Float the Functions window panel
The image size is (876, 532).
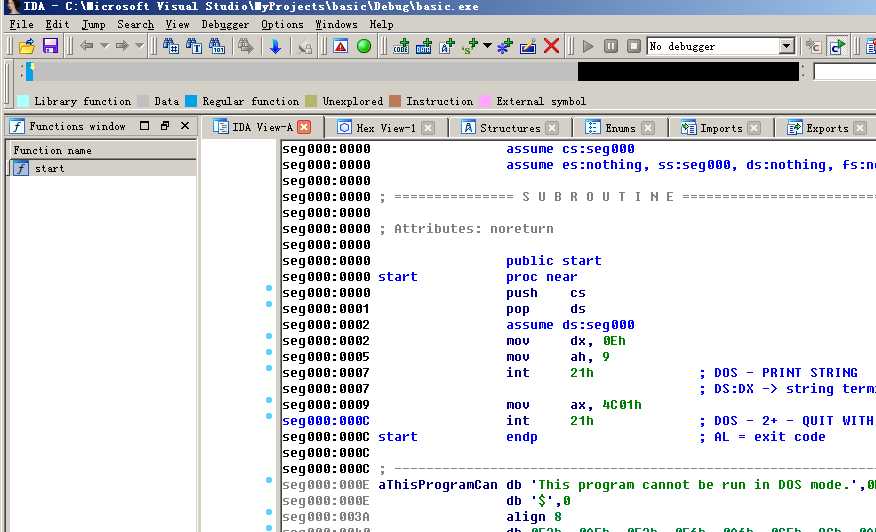[x=144, y=126]
